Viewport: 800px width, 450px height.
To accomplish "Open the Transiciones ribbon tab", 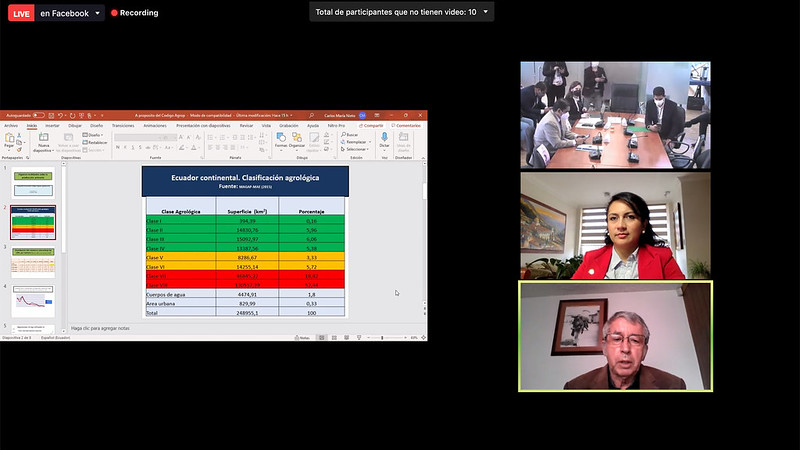I will pos(123,126).
